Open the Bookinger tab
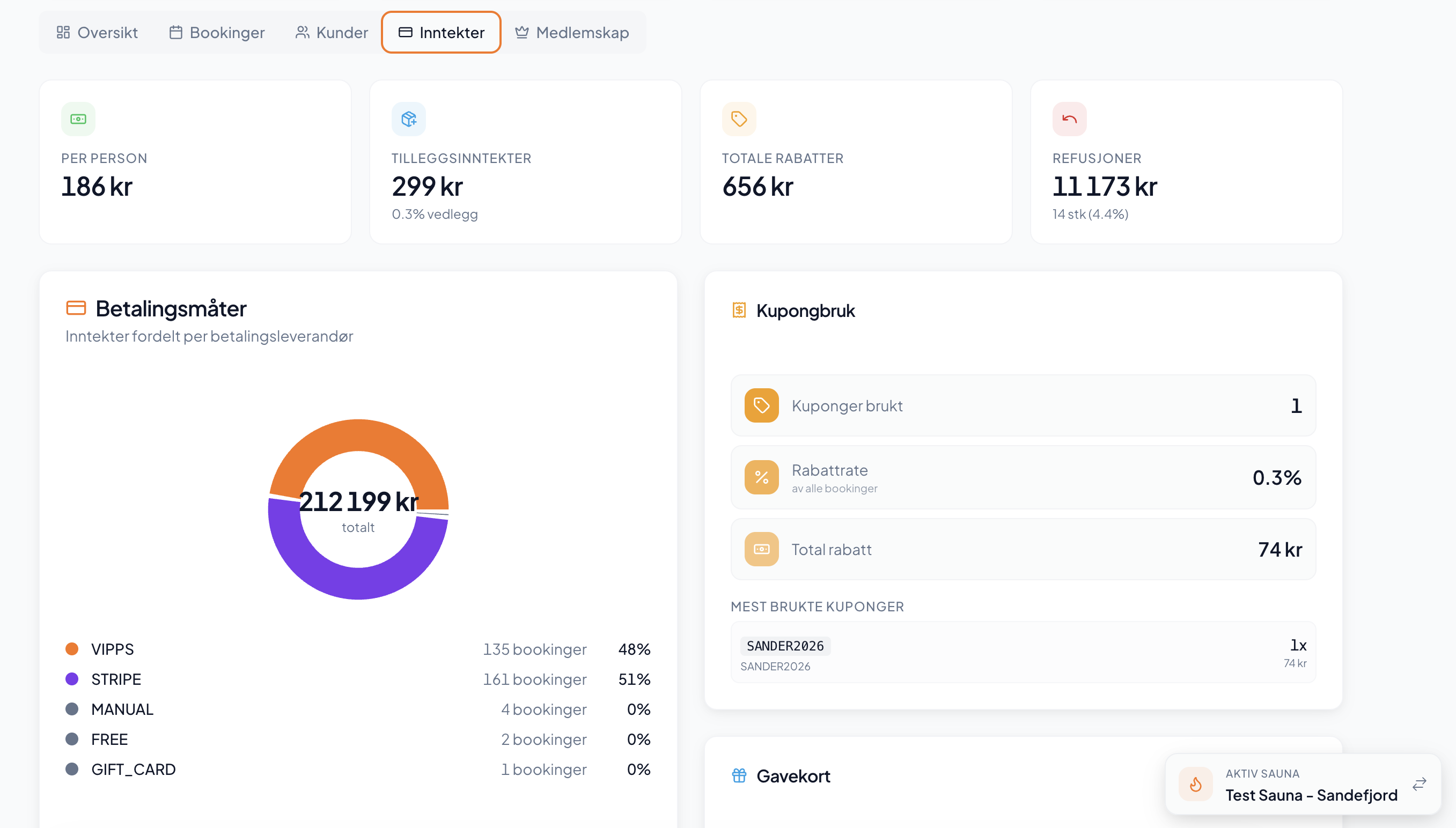1456x828 pixels. tap(217, 32)
